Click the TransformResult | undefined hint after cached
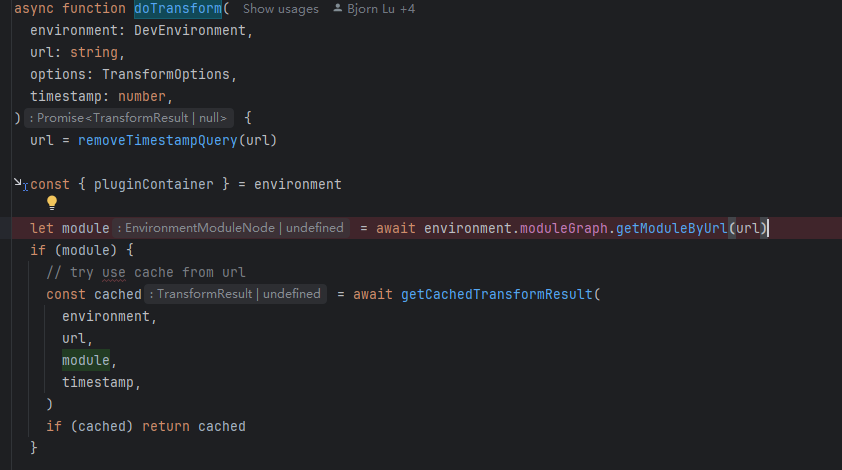This screenshot has height=470, width=842. point(238,294)
